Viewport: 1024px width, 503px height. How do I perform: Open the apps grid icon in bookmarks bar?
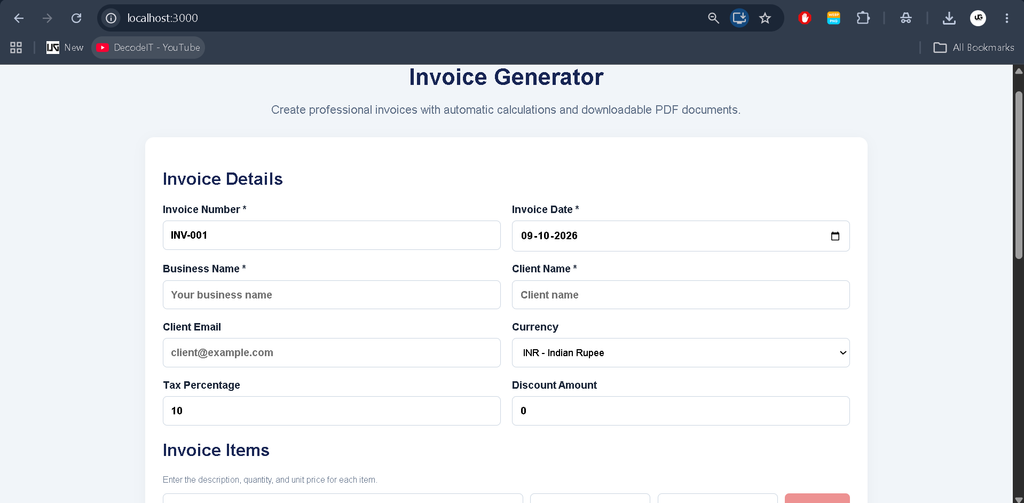tap(16, 48)
